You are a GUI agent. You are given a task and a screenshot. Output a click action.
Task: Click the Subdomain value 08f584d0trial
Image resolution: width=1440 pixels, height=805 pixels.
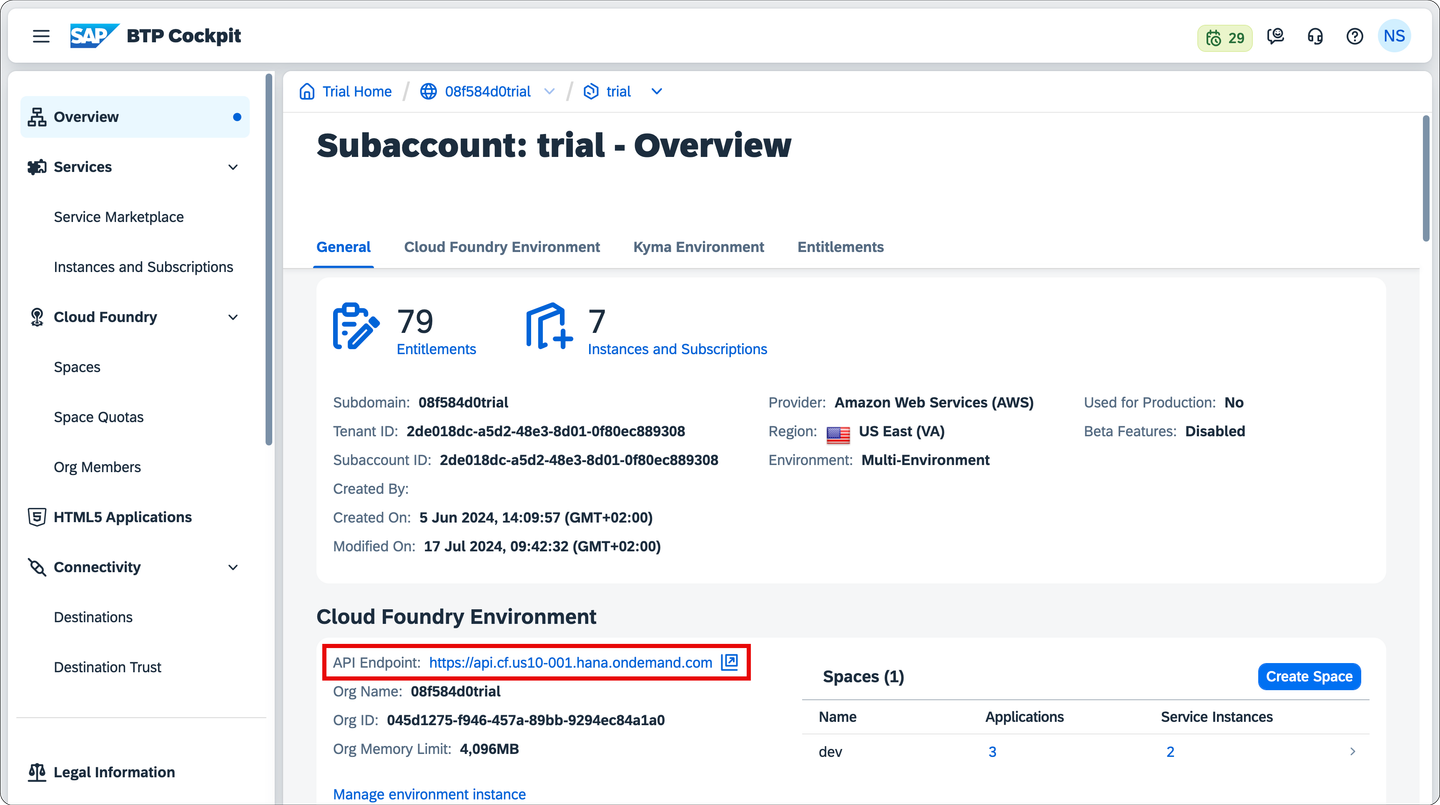coord(464,402)
